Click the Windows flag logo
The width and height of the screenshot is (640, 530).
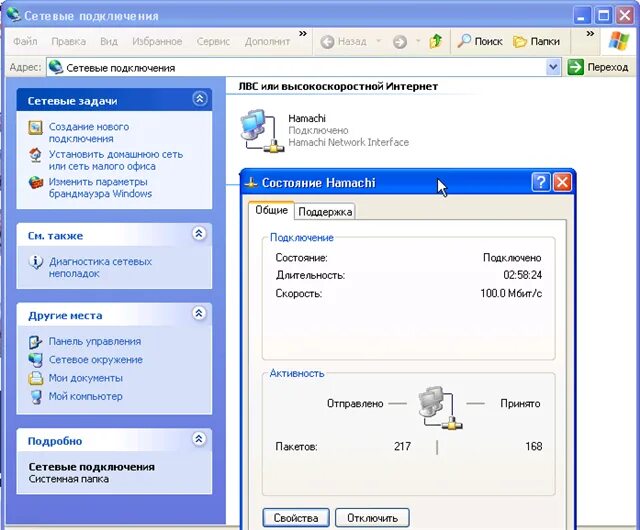(619, 41)
